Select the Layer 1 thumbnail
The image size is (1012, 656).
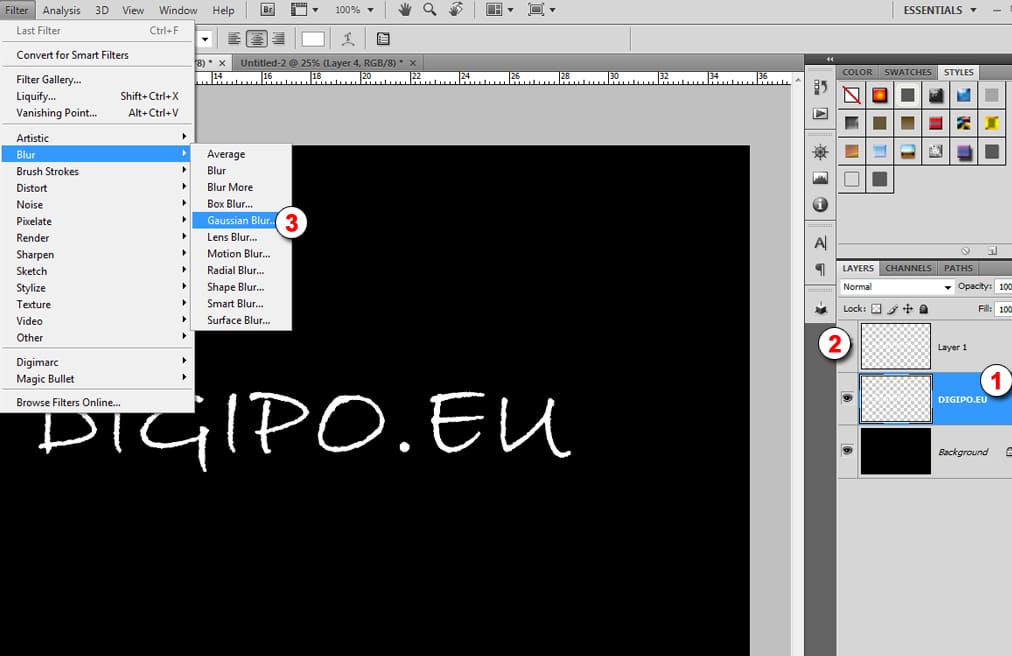coord(895,346)
